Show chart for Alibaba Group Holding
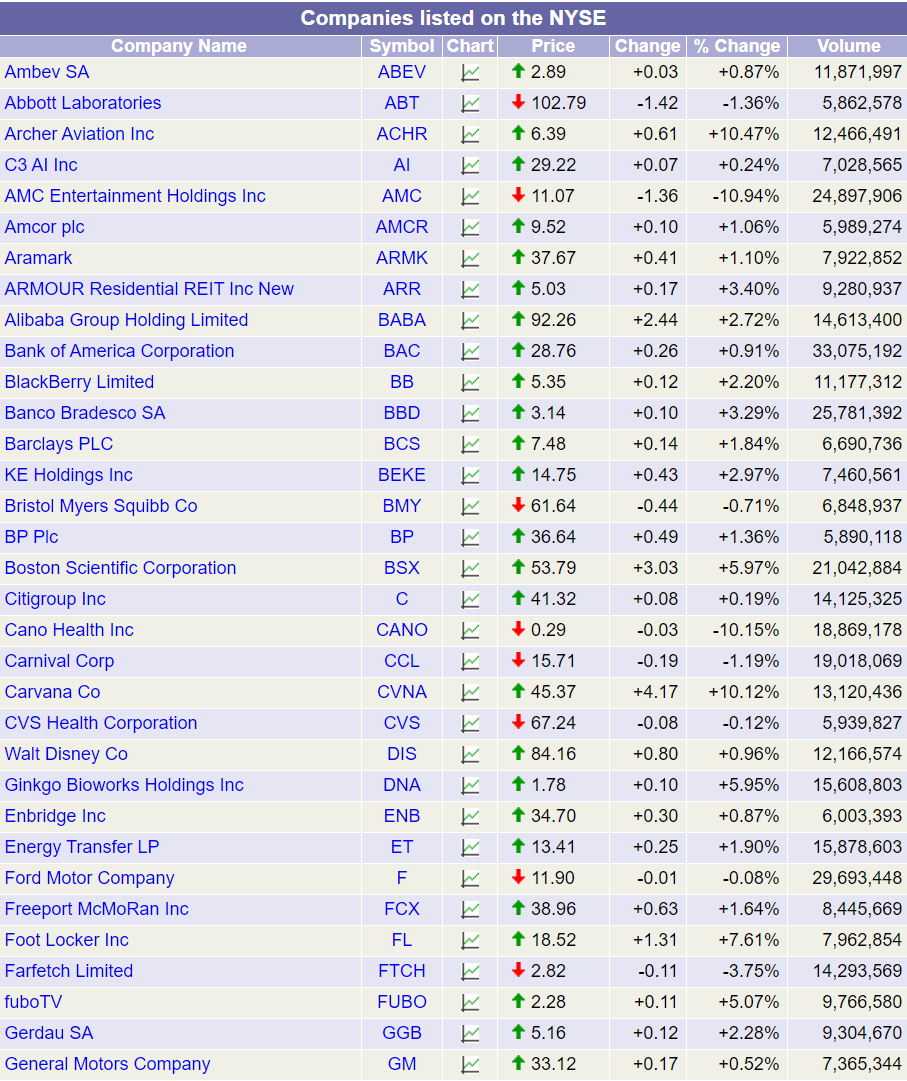The height and width of the screenshot is (1081, 907). point(470,321)
